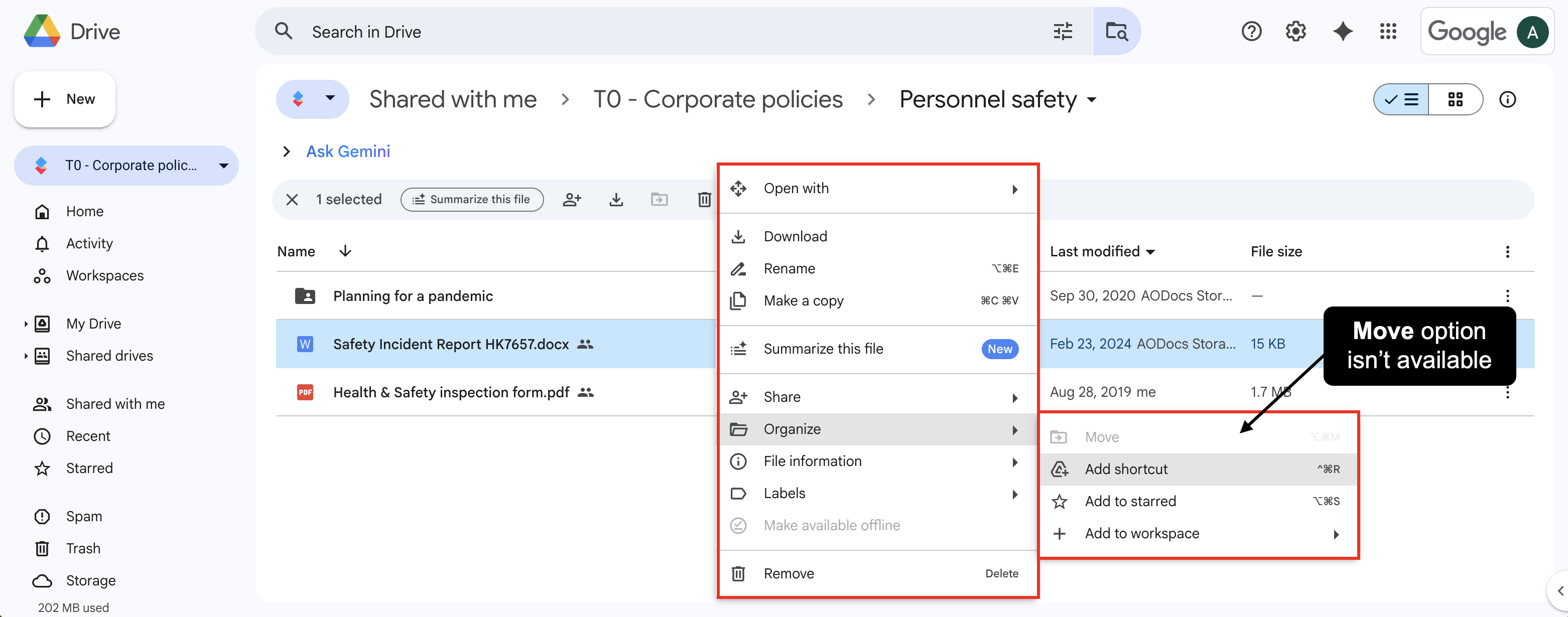Viewport: 1568px width, 617px height.
Task: Click the settings gear icon
Action: (1296, 32)
